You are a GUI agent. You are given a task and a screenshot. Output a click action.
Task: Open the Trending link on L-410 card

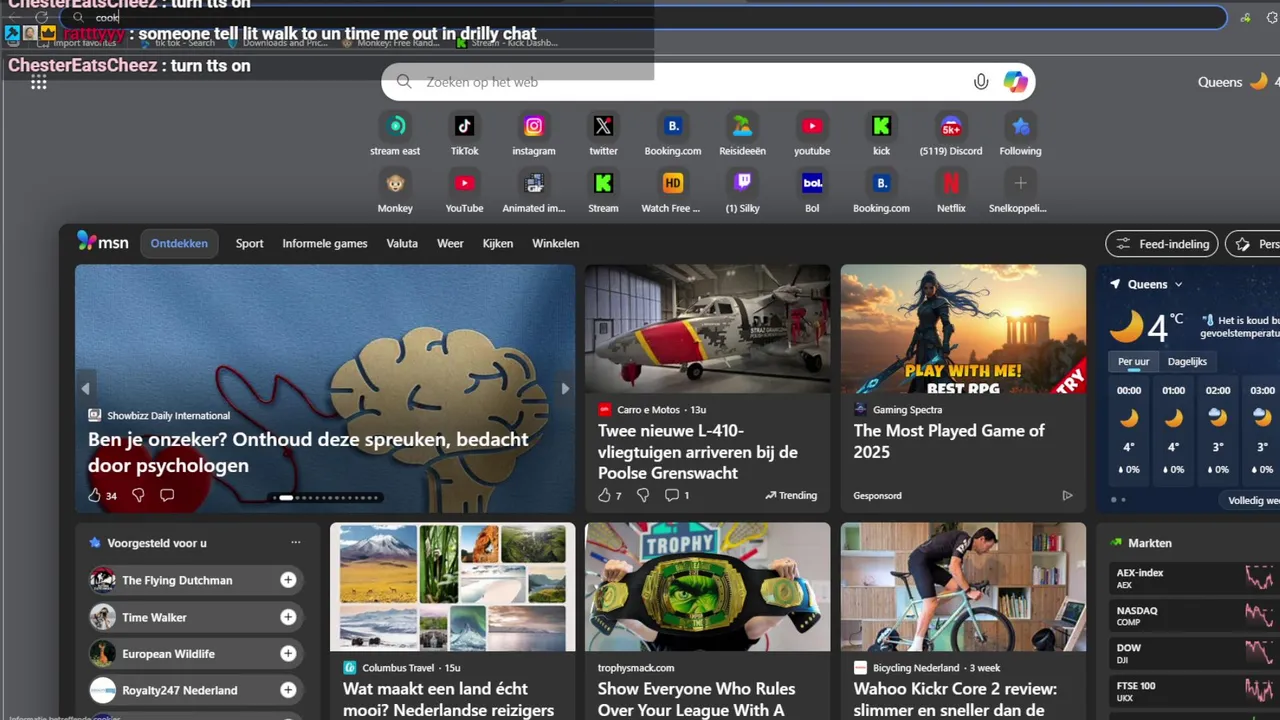coord(791,495)
